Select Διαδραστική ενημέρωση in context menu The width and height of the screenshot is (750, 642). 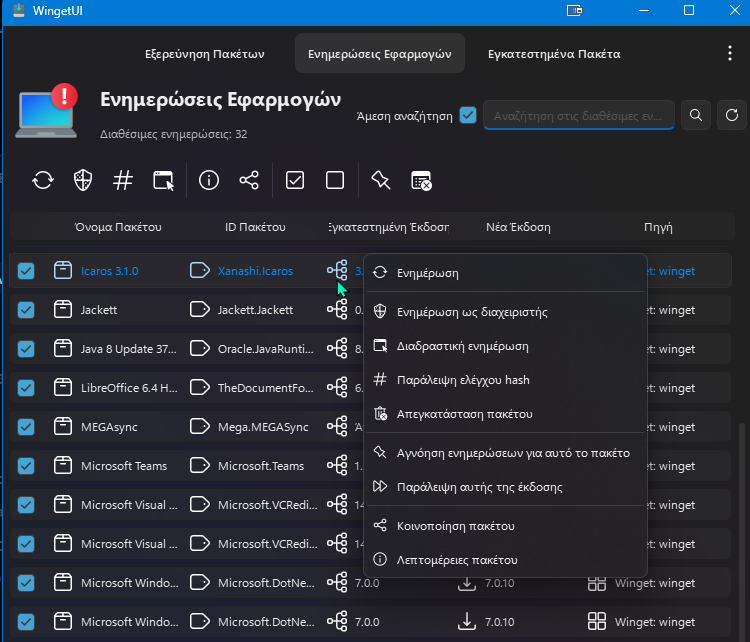click(x=505, y=346)
